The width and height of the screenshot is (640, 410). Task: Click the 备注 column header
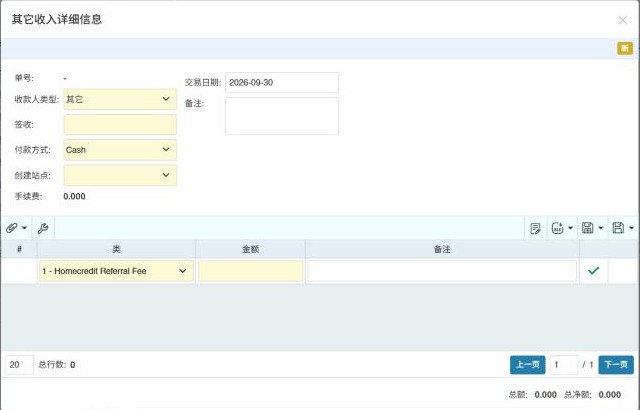click(x=442, y=249)
